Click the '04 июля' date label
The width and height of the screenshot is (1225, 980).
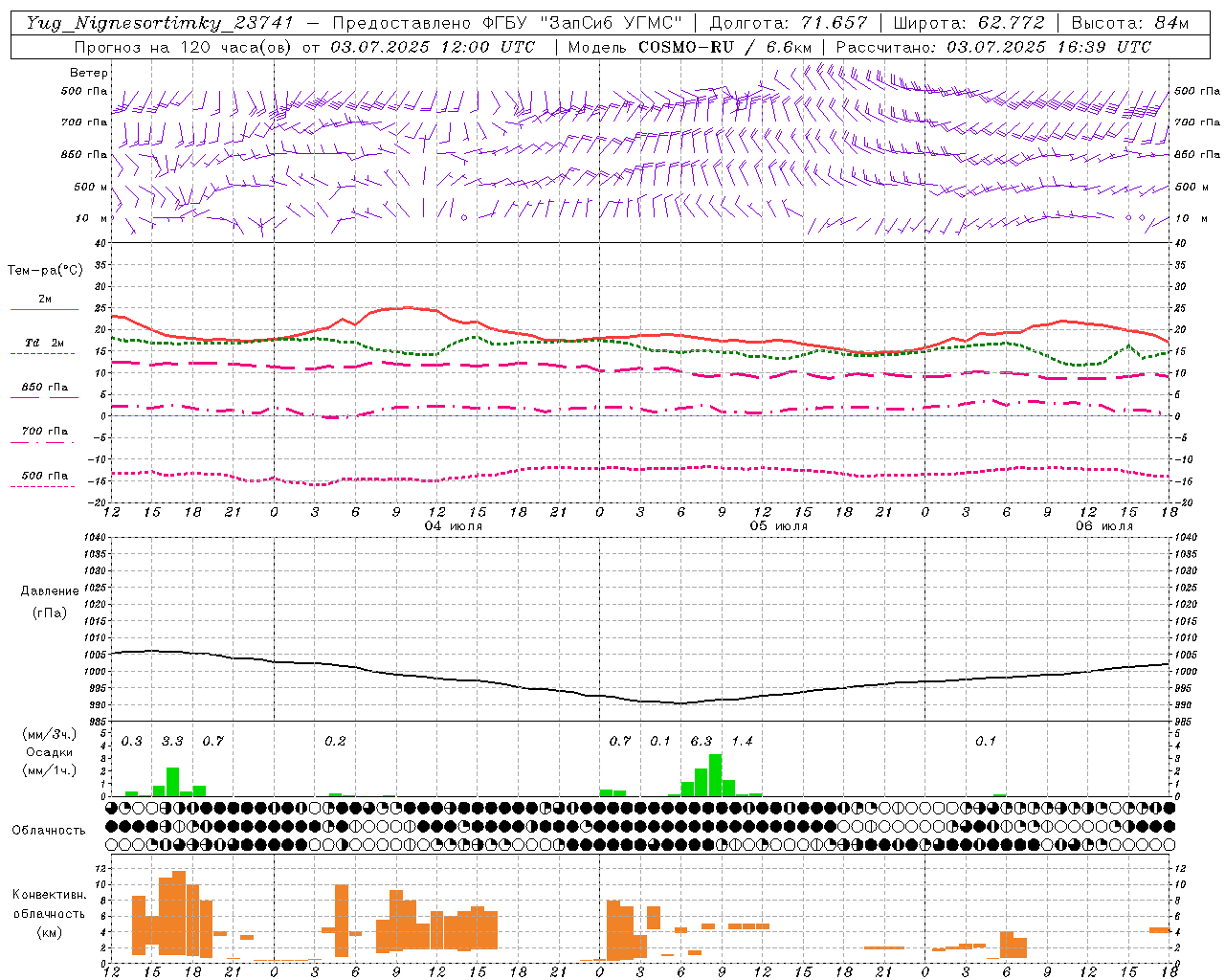click(x=454, y=526)
